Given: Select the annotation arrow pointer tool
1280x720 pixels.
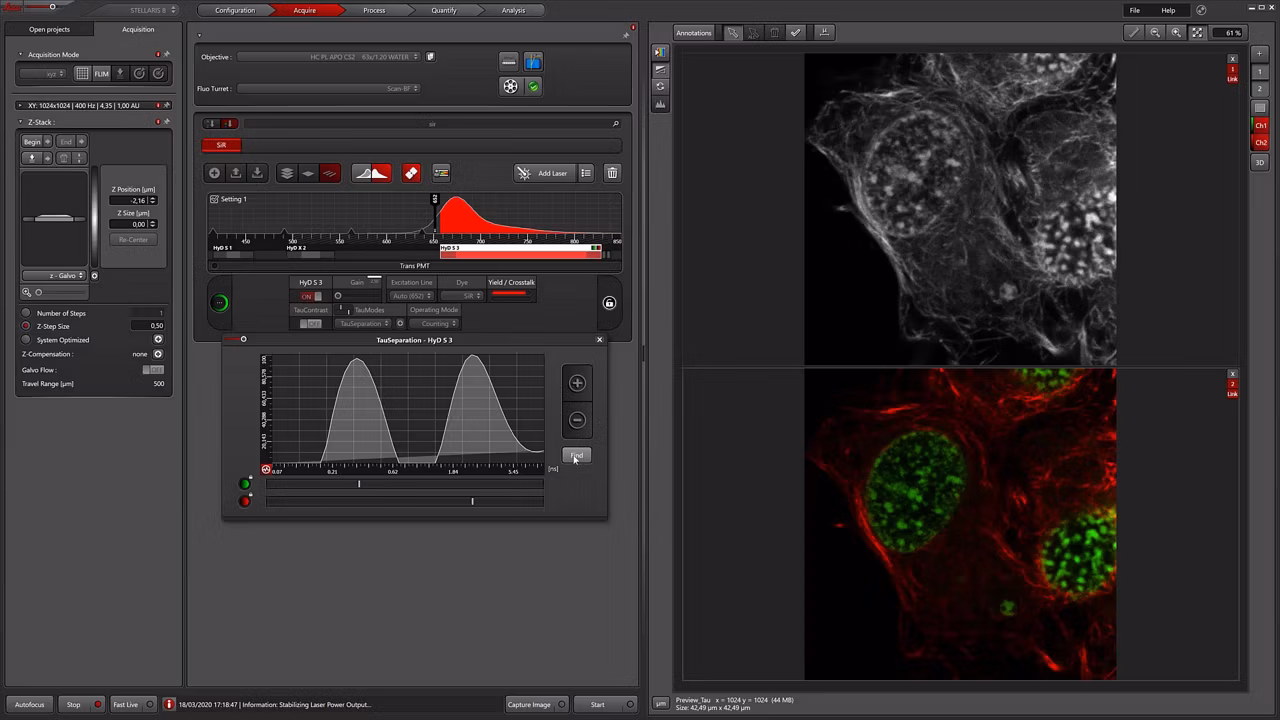Looking at the screenshot, I should (x=733, y=33).
